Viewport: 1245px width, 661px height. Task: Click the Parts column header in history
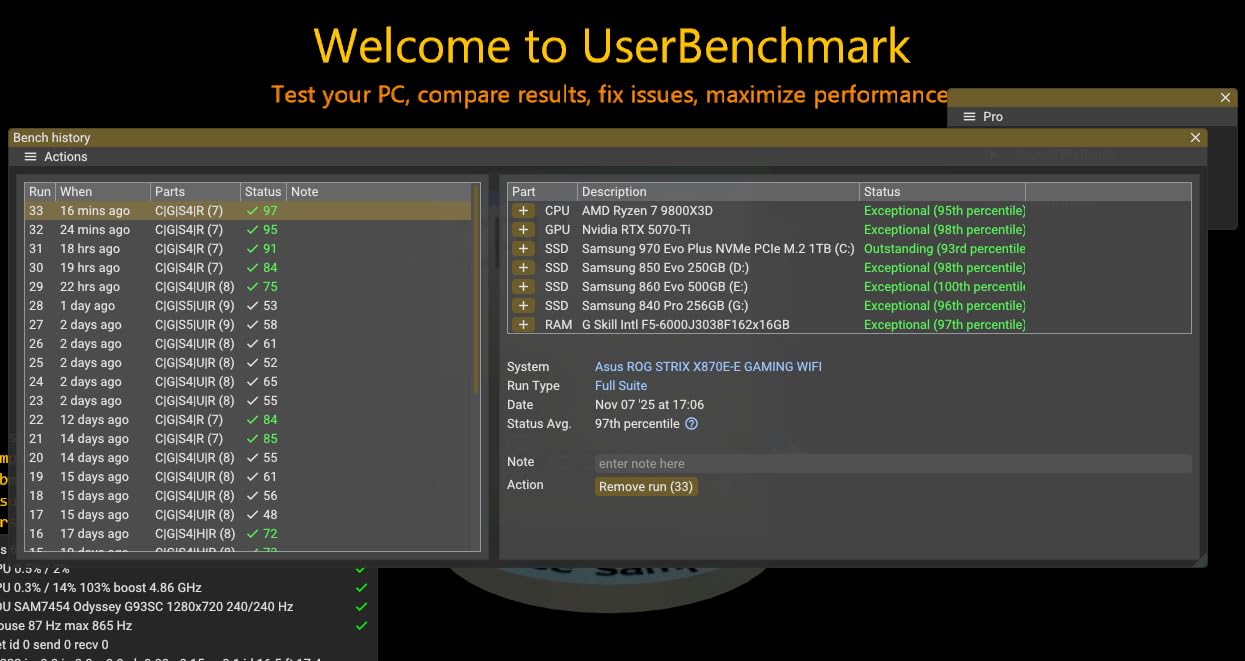click(196, 192)
